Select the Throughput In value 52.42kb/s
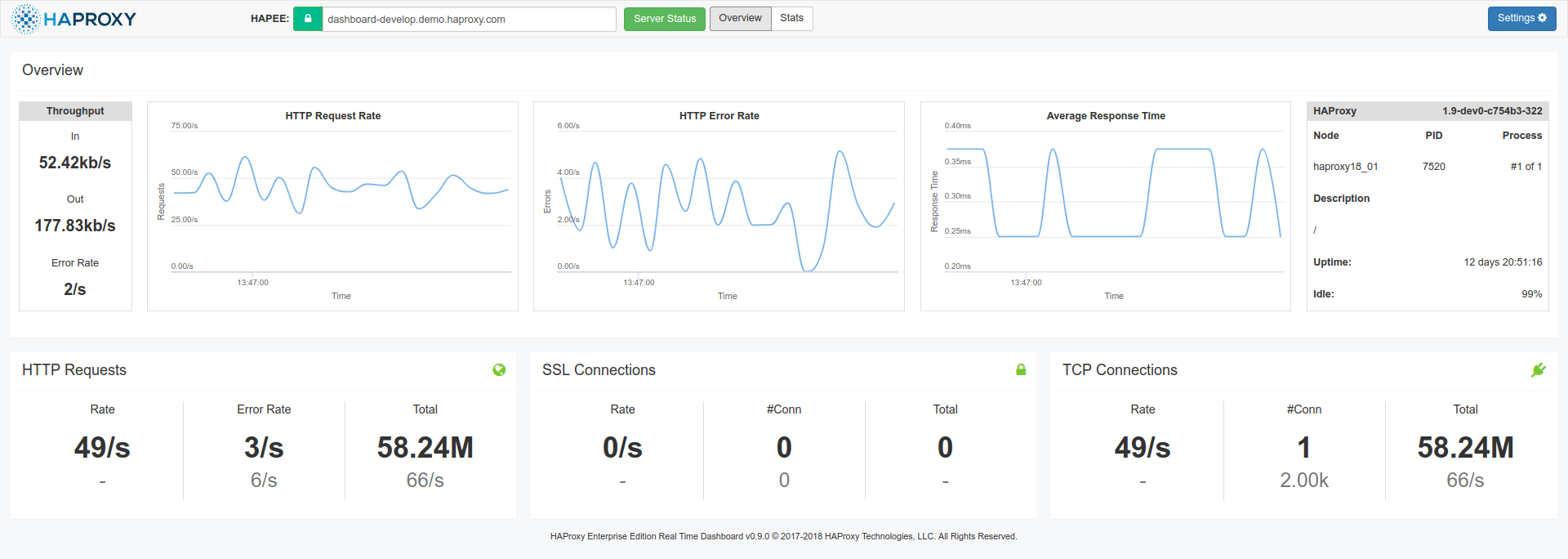 75,163
